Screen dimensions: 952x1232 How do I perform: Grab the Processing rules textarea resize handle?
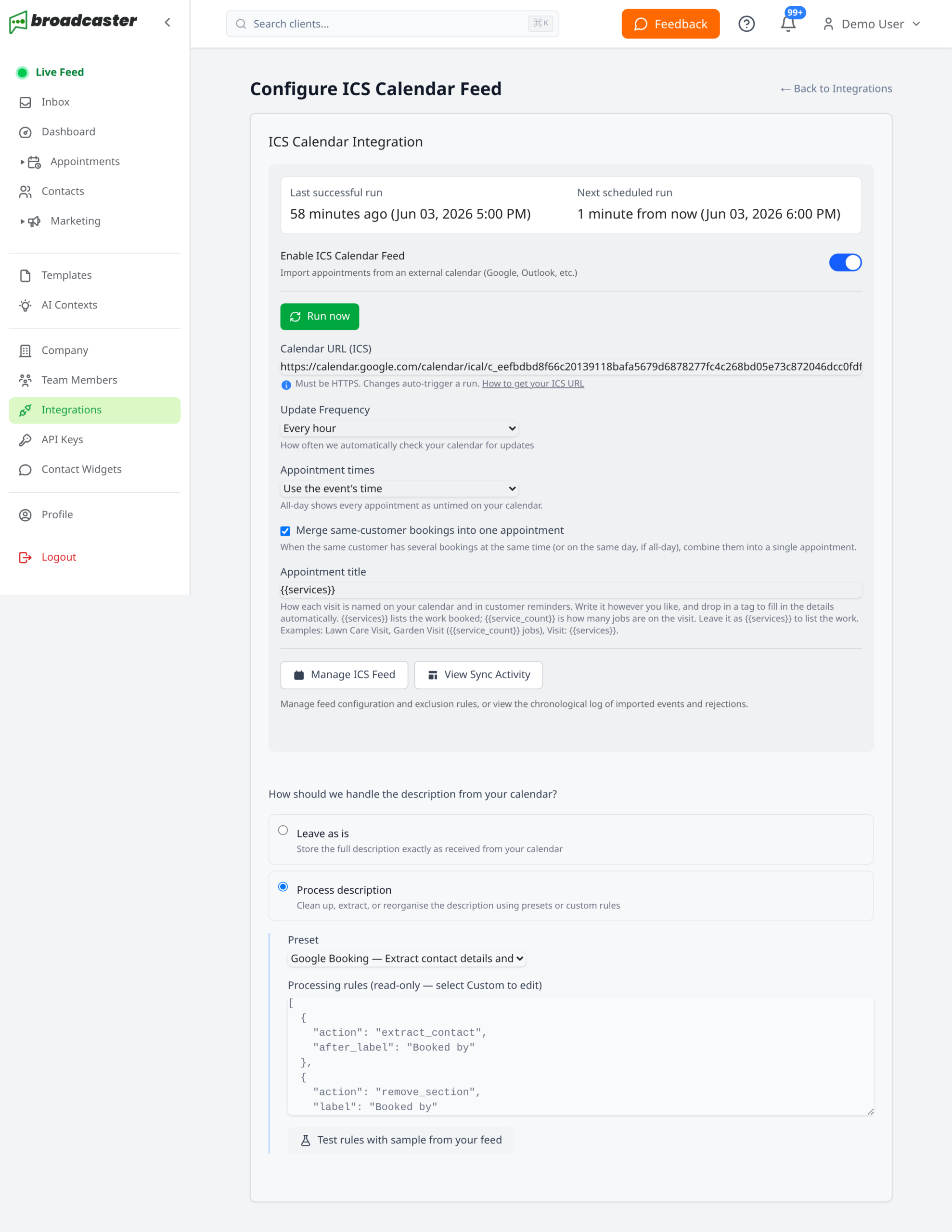click(870, 1111)
